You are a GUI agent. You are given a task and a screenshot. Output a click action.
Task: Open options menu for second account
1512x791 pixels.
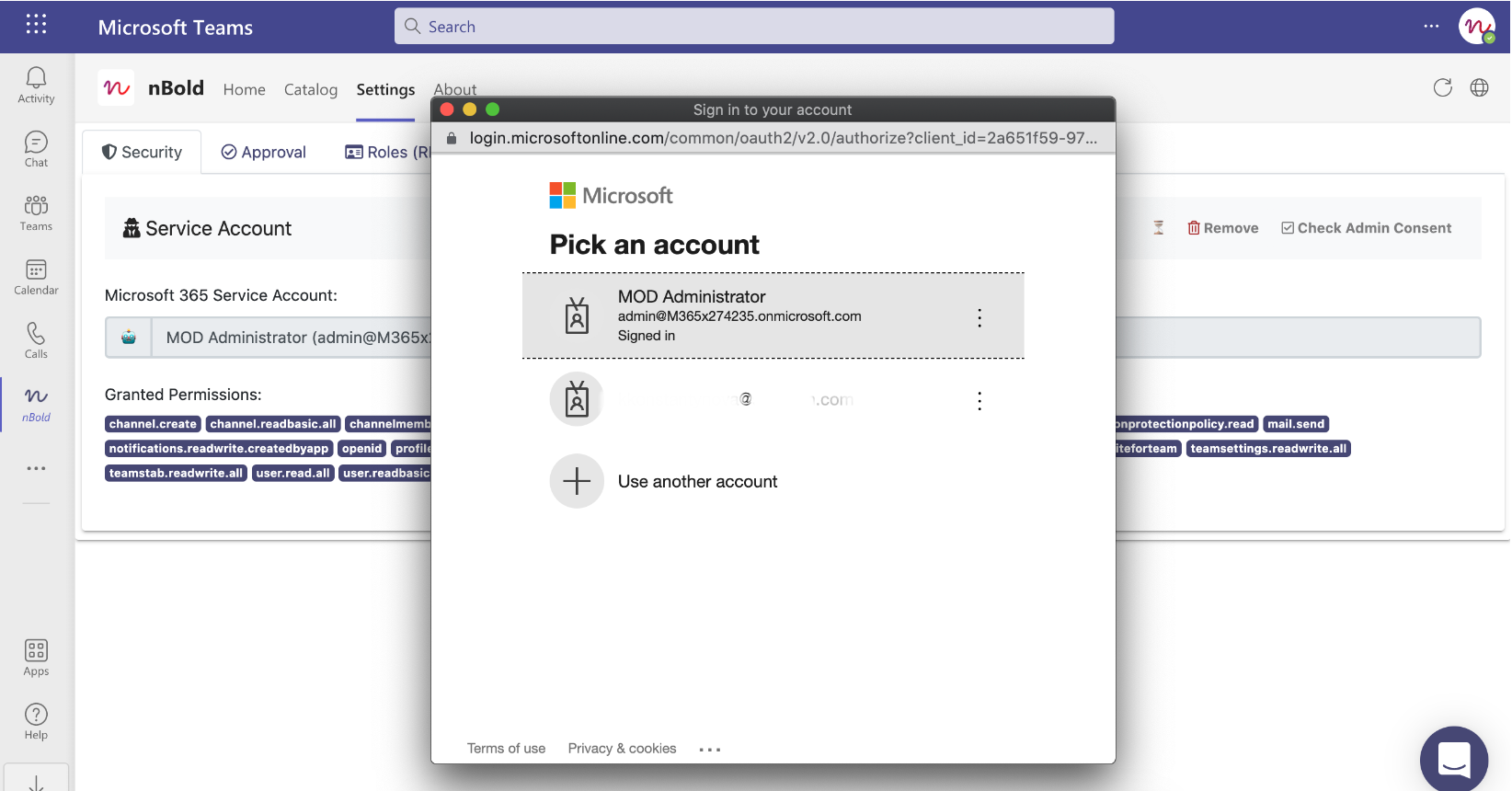click(979, 401)
